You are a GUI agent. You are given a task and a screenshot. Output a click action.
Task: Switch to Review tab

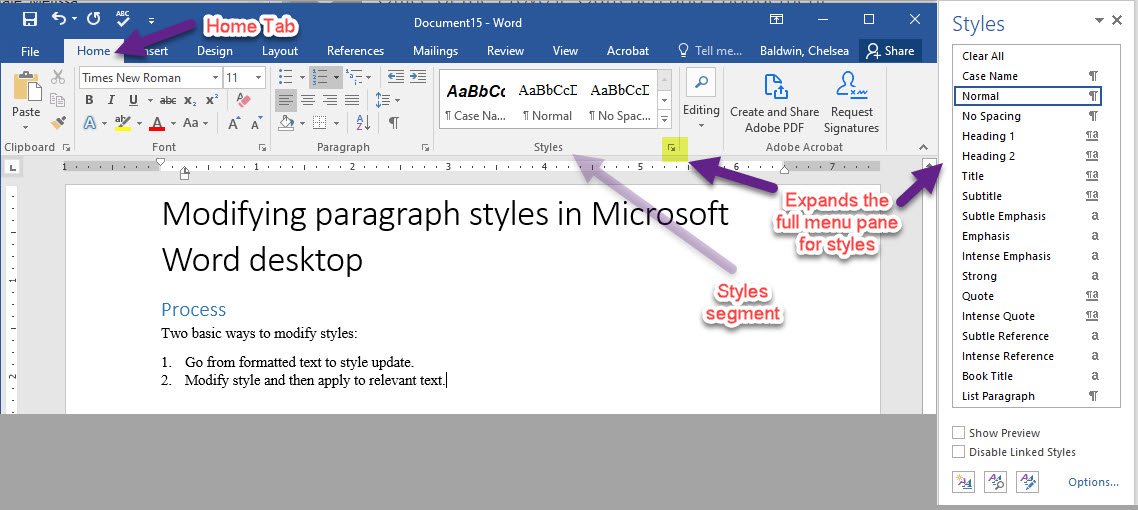[x=505, y=51]
